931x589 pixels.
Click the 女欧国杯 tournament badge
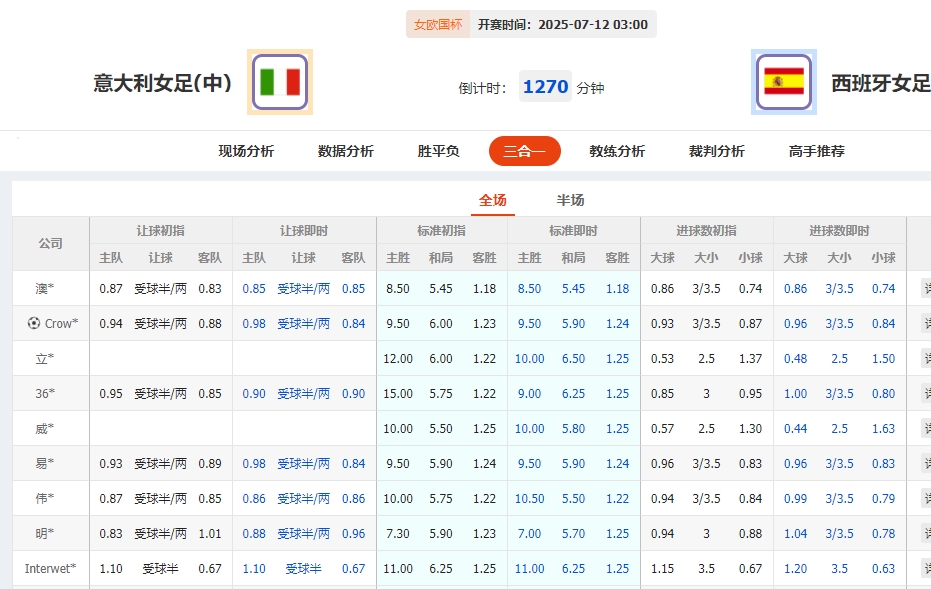[437, 22]
